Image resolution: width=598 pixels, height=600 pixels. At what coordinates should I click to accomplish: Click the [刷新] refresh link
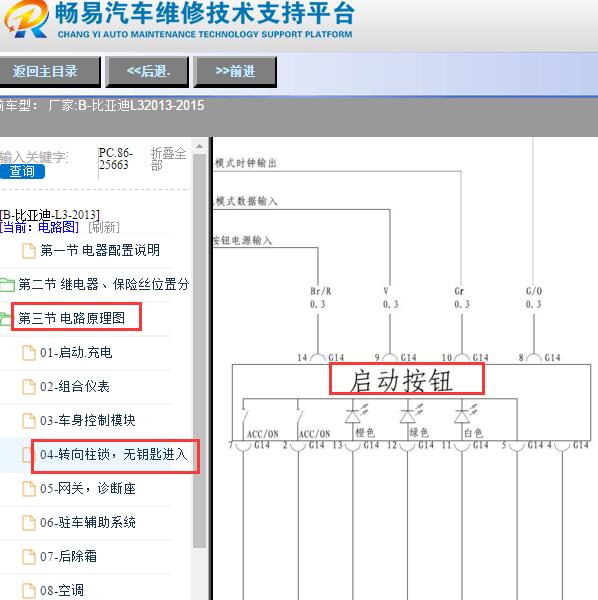tap(104, 227)
